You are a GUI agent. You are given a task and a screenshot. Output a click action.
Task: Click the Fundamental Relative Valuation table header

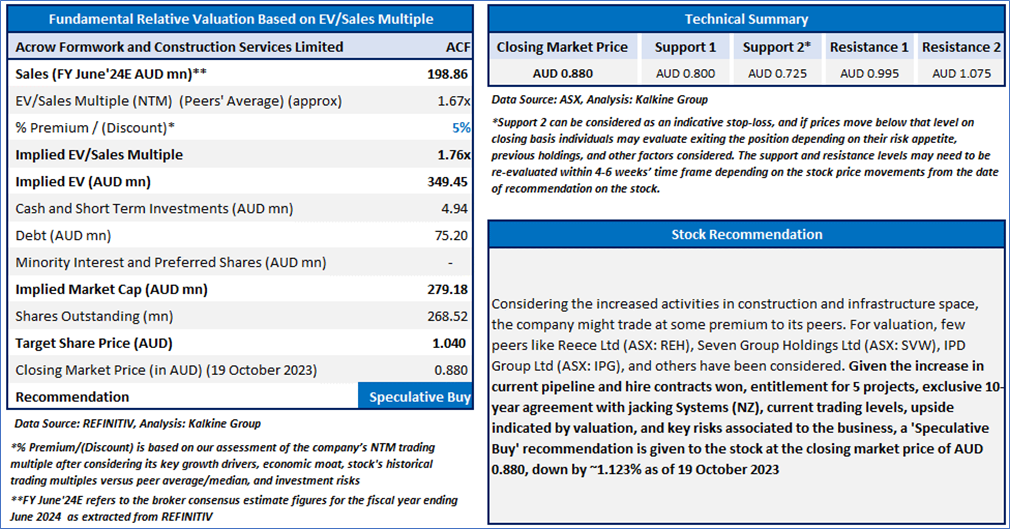point(240,19)
